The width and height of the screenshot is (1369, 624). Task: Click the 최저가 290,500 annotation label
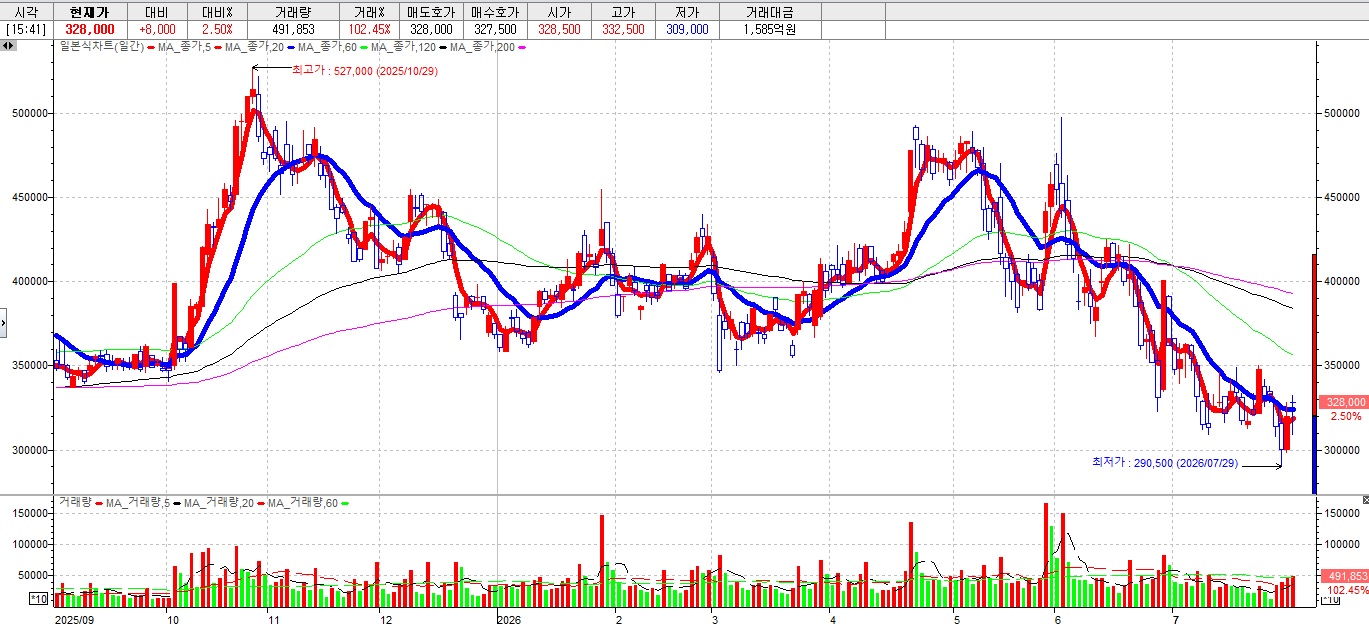point(1165,463)
